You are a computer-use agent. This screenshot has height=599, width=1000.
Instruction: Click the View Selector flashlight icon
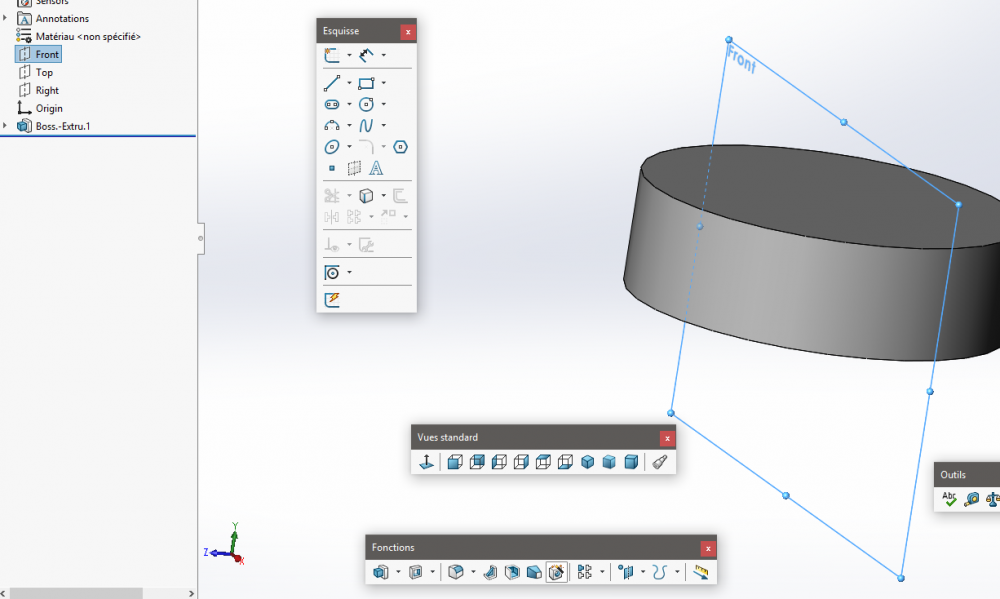coord(659,462)
